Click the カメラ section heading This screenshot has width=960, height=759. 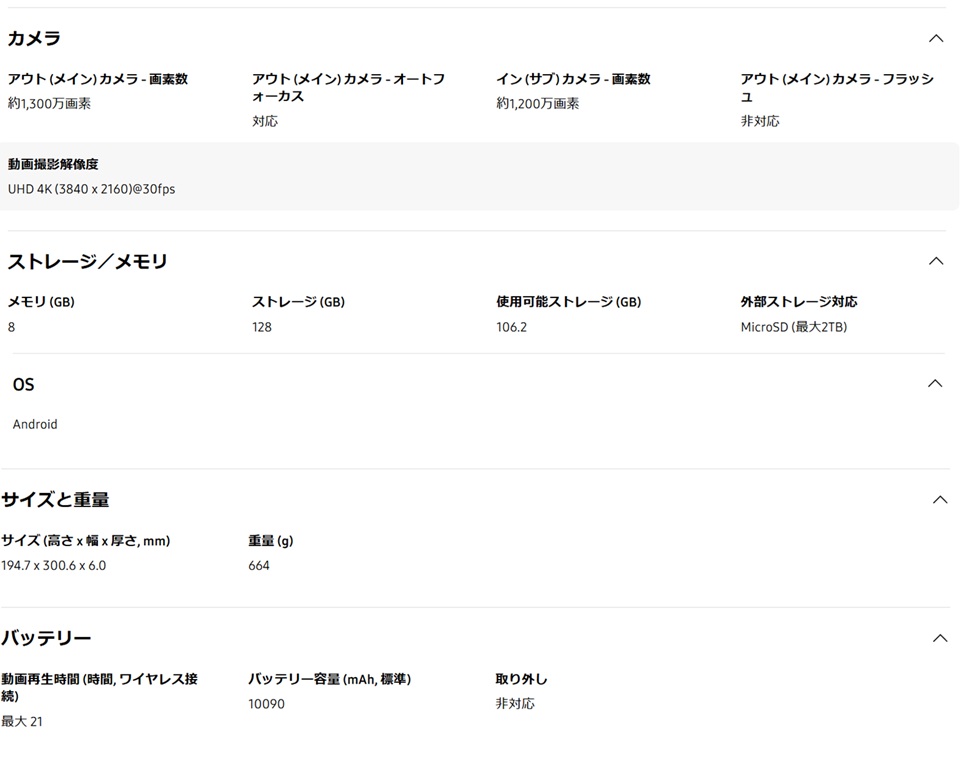coord(34,39)
